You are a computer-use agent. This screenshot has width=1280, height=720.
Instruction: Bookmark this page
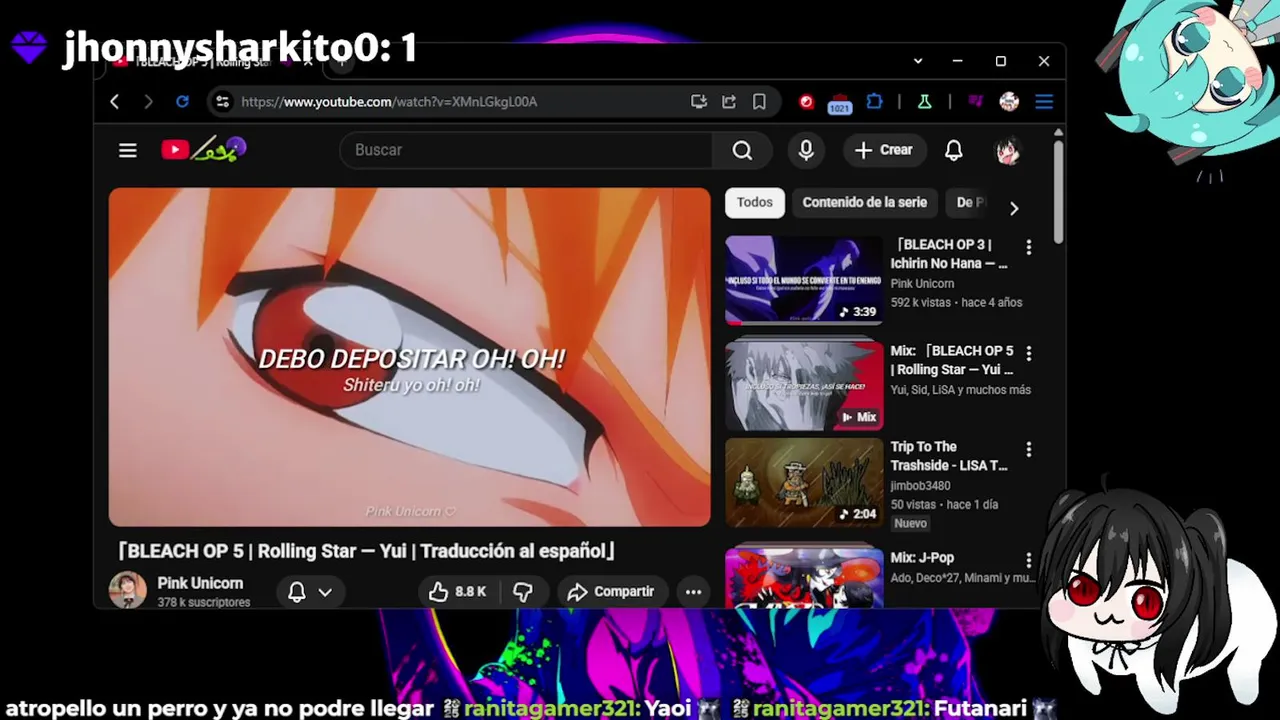[x=759, y=102]
